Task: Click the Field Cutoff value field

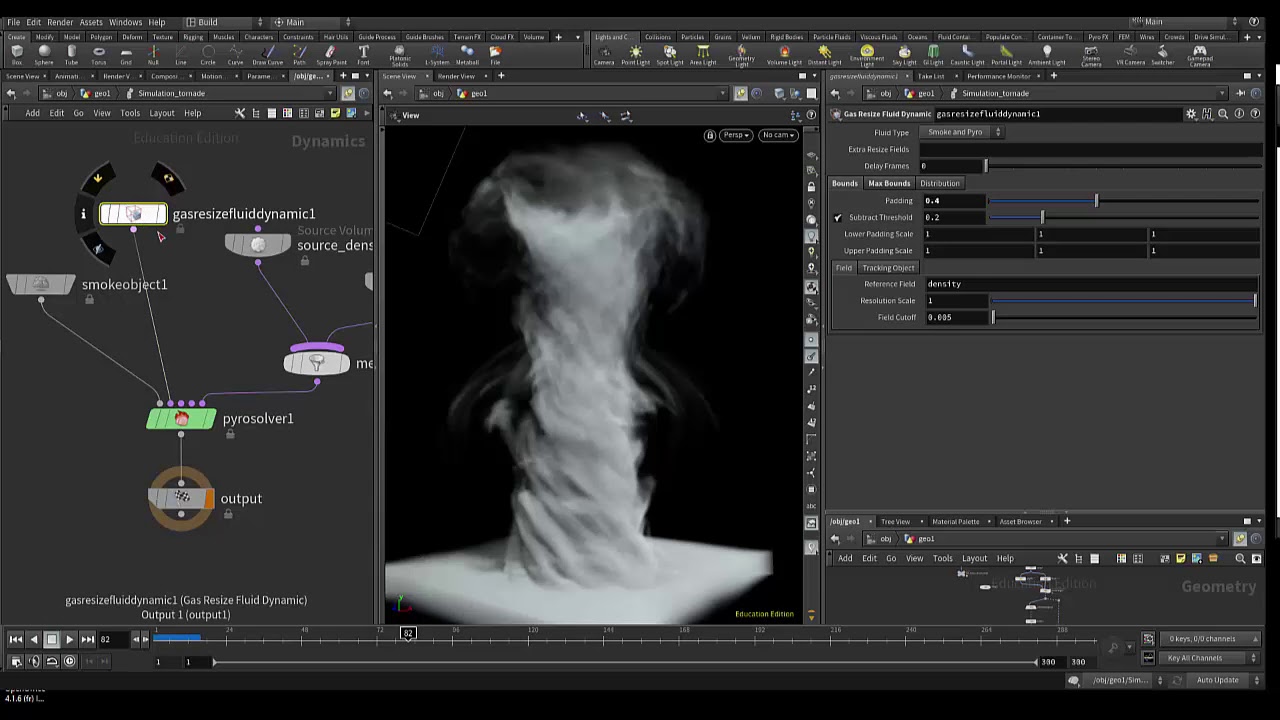Action: click(x=956, y=317)
